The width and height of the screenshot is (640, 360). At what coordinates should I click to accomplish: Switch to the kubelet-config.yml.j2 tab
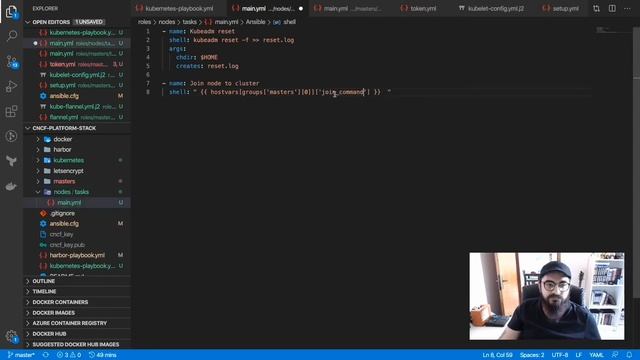tap(491, 8)
